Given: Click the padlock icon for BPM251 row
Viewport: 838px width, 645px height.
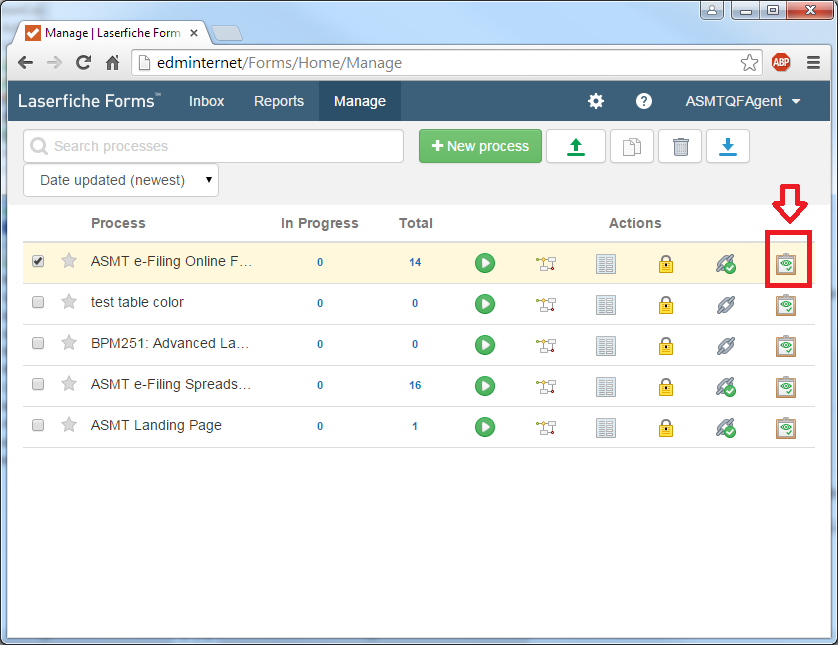Looking at the screenshot, I should [x=665, y=345].
